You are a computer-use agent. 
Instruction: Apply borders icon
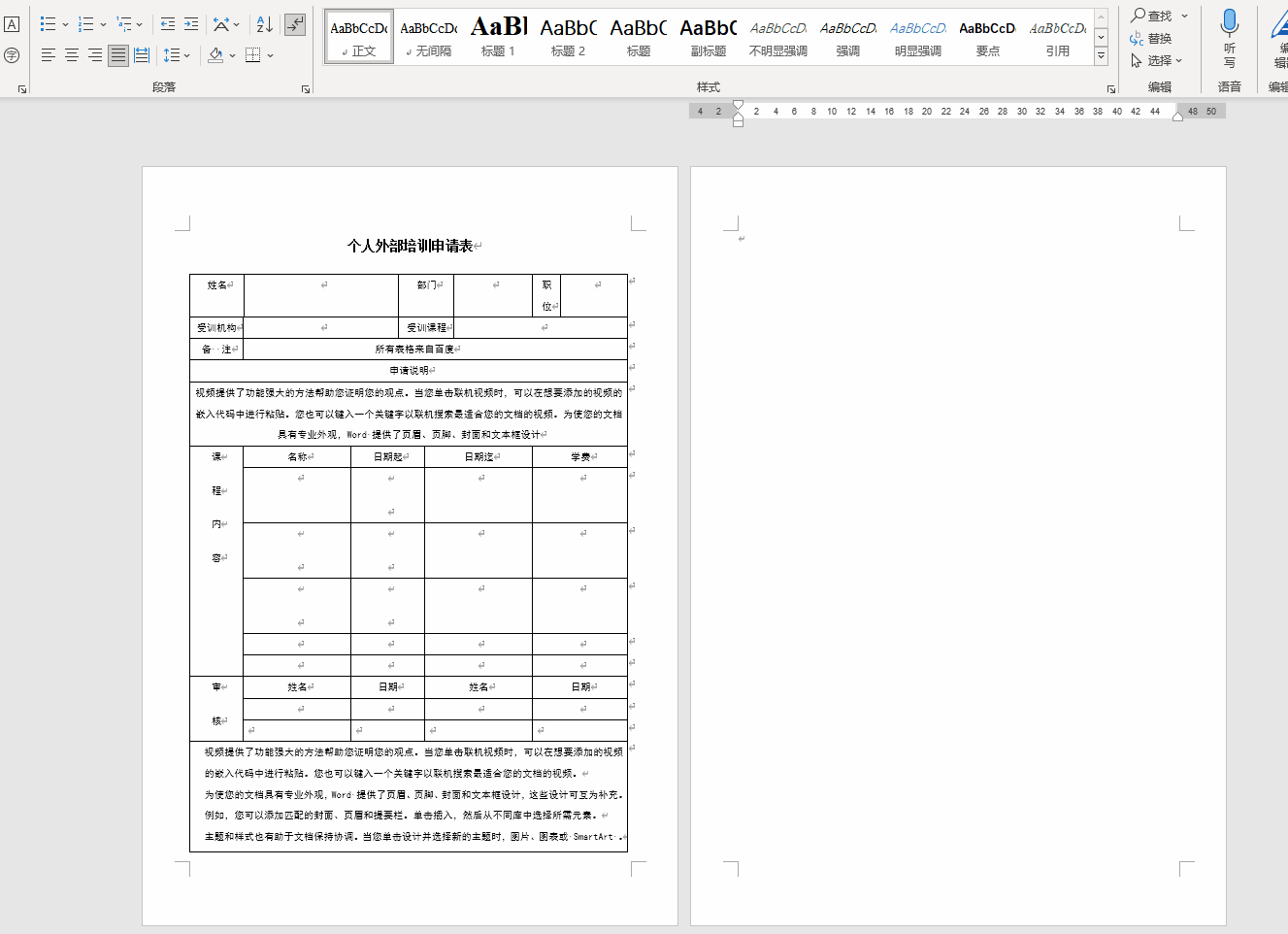252,55
